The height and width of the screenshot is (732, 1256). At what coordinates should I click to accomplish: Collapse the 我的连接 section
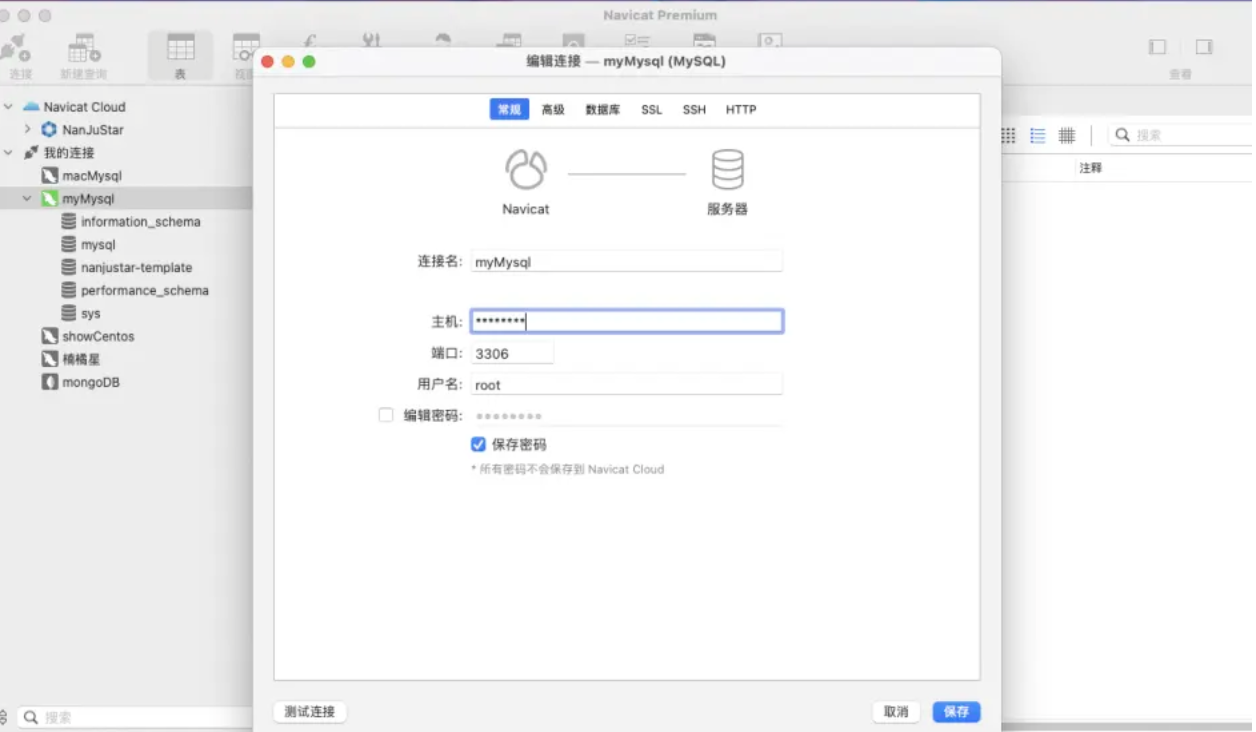pyautogui.click(x=8, y=152)
